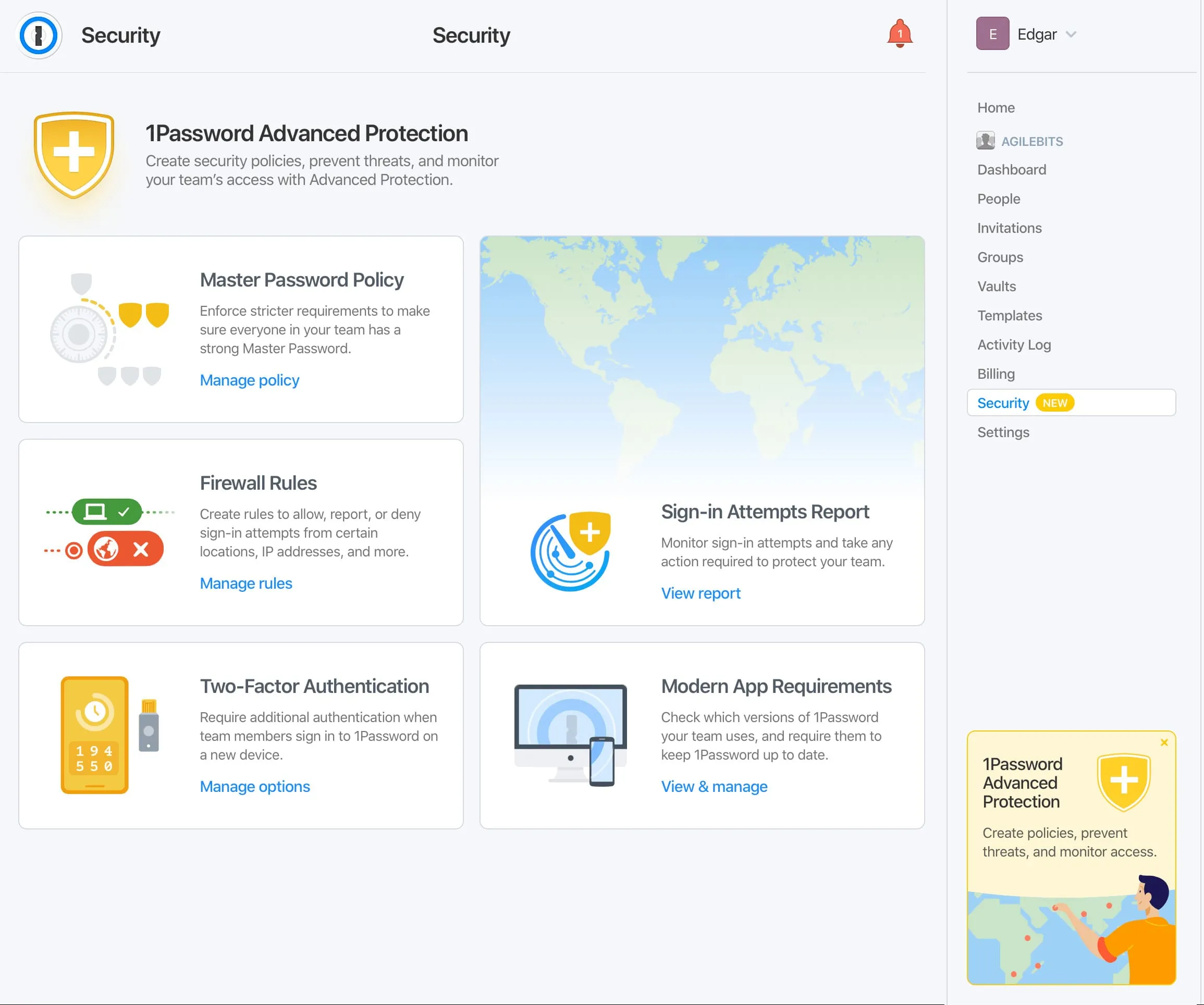Click the AgileBits team icon

click(985, 141)
